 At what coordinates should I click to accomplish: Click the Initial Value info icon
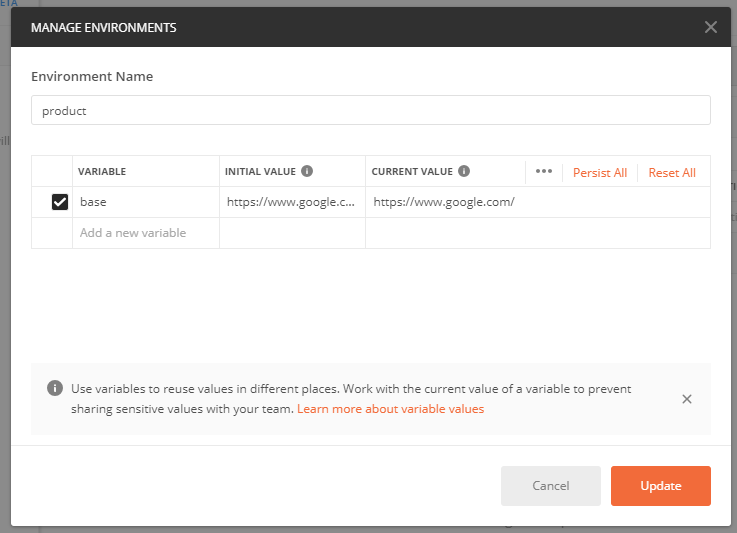307,171
